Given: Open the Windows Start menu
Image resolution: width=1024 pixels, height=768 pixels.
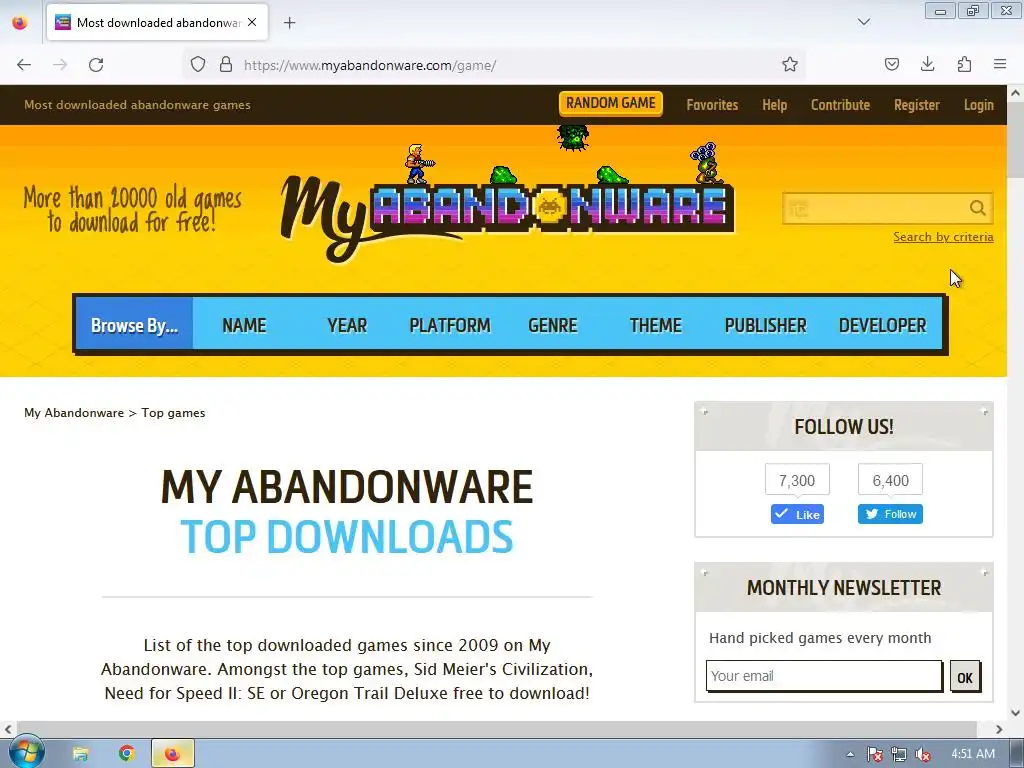Looking at the screenshot, I should click(x=26, y=753).
